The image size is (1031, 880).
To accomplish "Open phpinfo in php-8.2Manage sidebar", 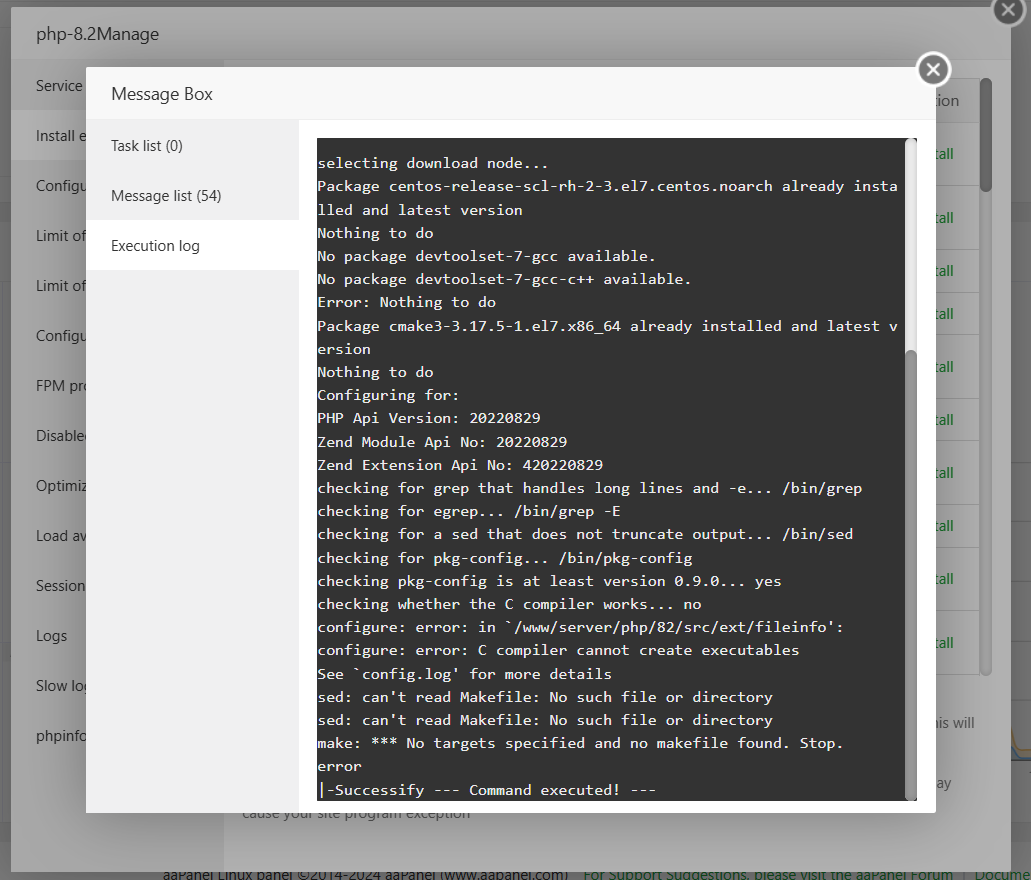I will click(x=60, y=735).
